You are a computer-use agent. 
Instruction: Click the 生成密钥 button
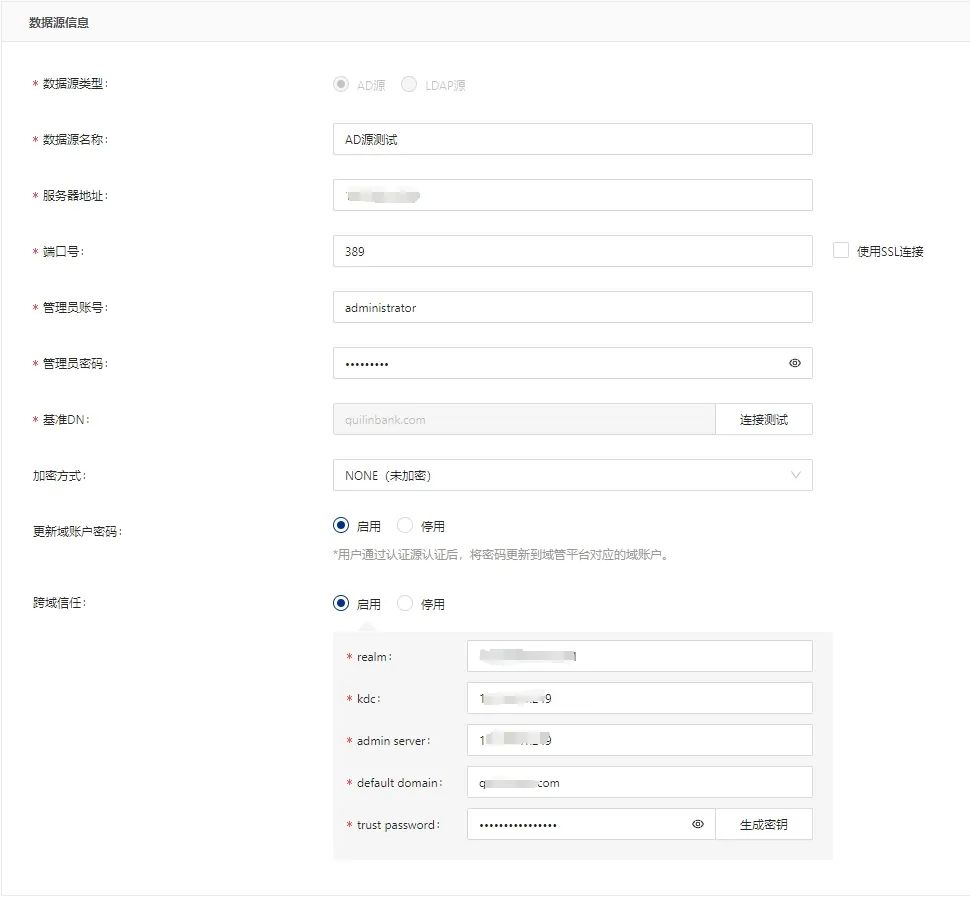764,824
